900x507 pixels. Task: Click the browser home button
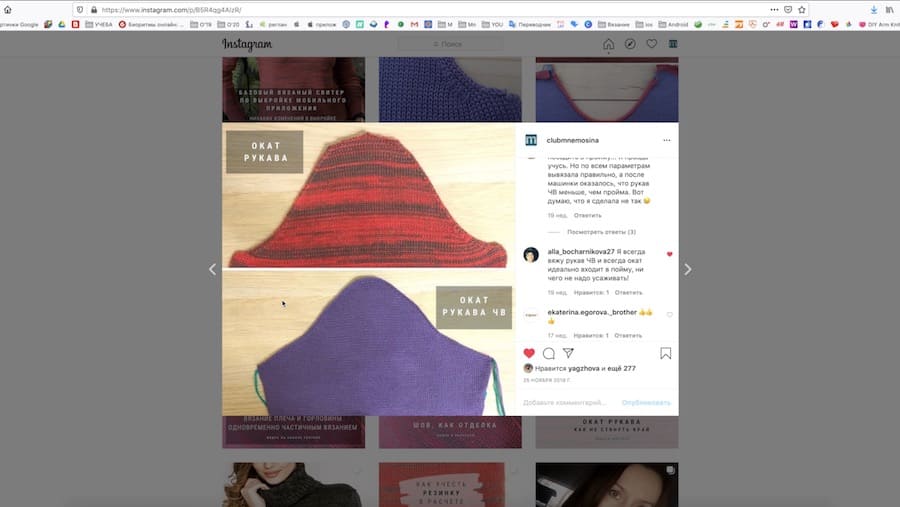point(7,10)
